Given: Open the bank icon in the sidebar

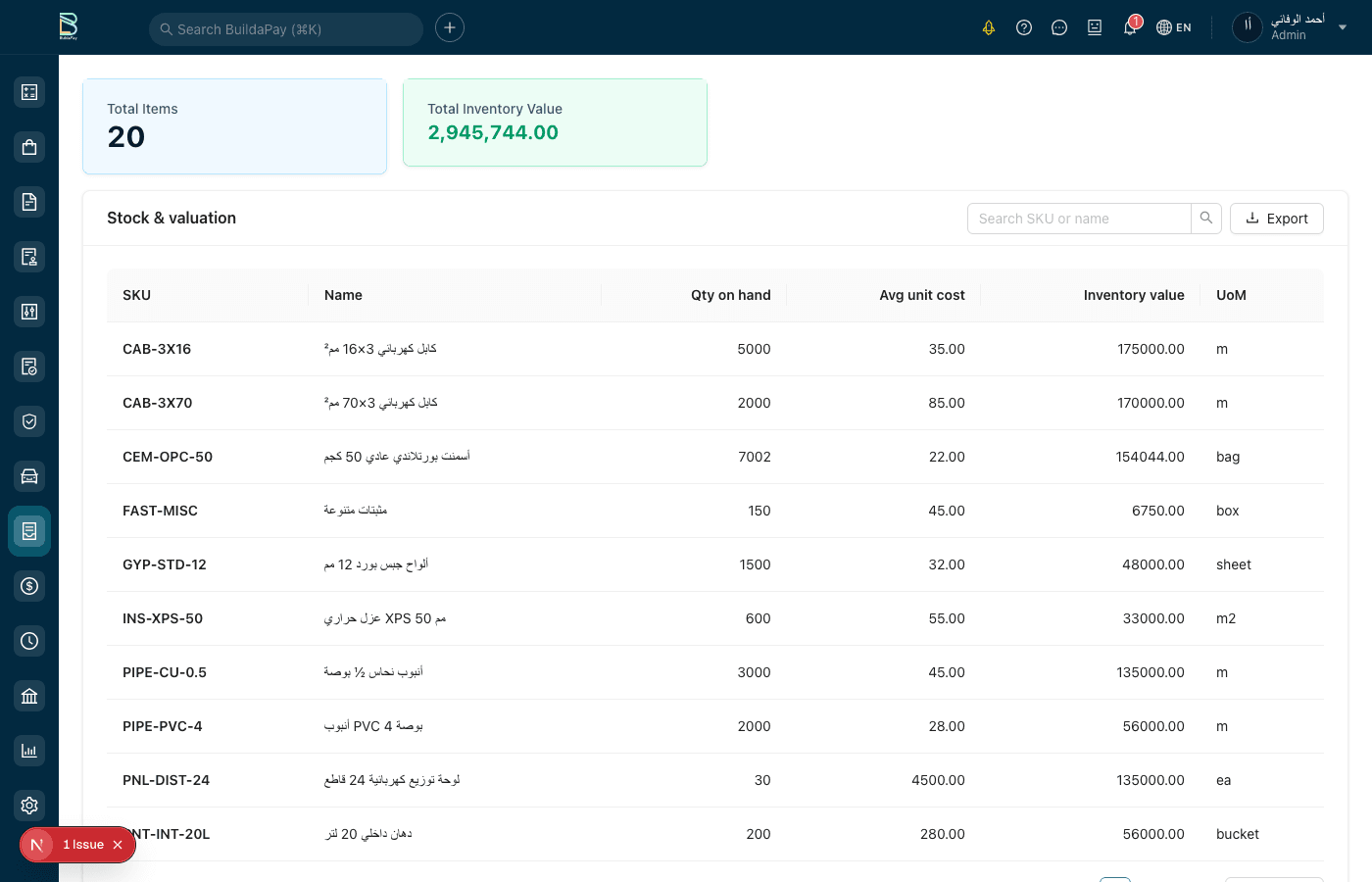Looking at the screenshot, I should click(x=28, y=696).
